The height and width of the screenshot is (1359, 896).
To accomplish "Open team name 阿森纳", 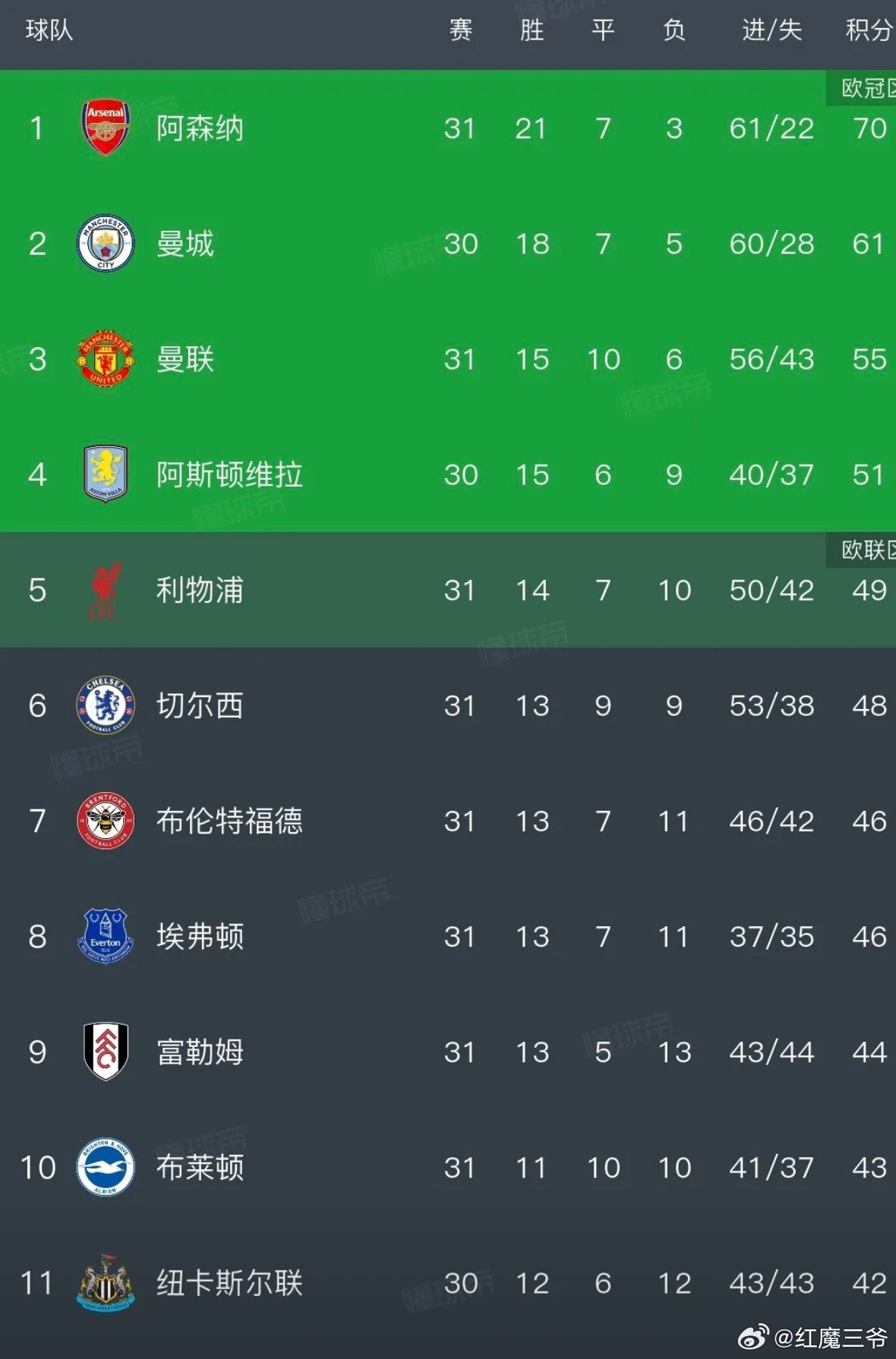I will (x=200, y=128).
